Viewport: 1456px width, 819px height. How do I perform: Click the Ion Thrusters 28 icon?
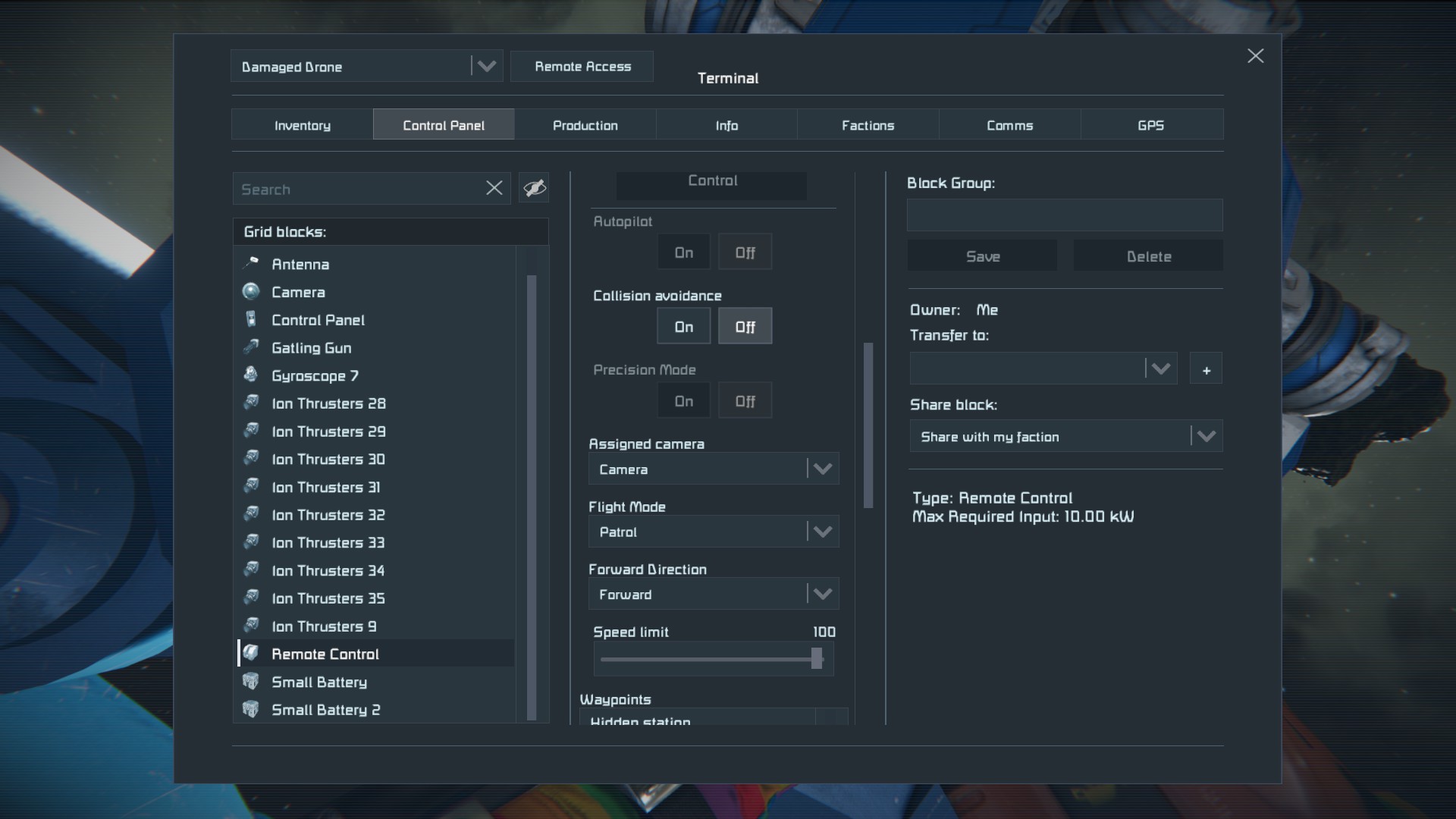251,403
